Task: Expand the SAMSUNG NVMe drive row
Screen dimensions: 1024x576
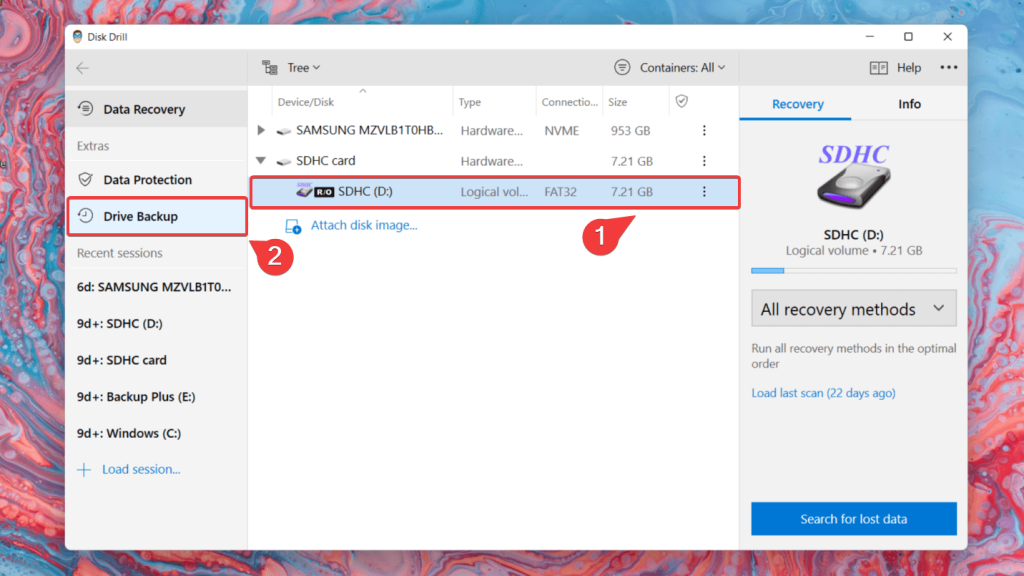Action: pyautogui.click(x=260, y=130)
